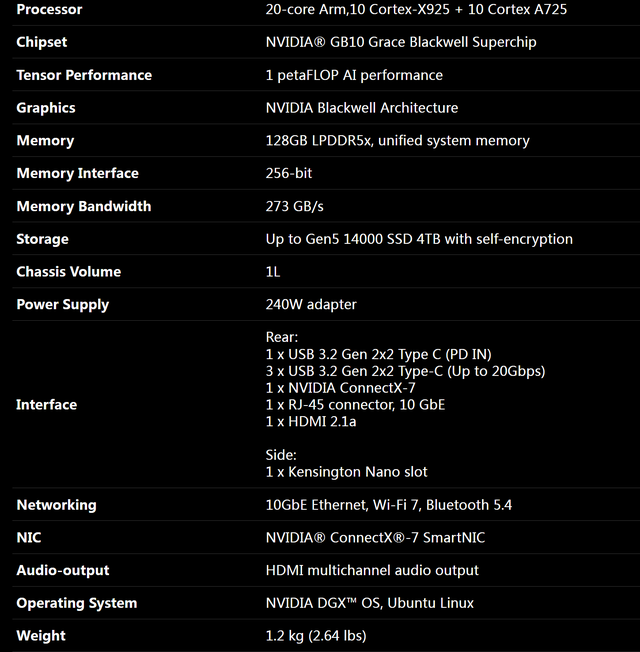Select the Gen5 14000 SSD storage text
Viewport: 640px width, 652px height.
click(419, 239)
